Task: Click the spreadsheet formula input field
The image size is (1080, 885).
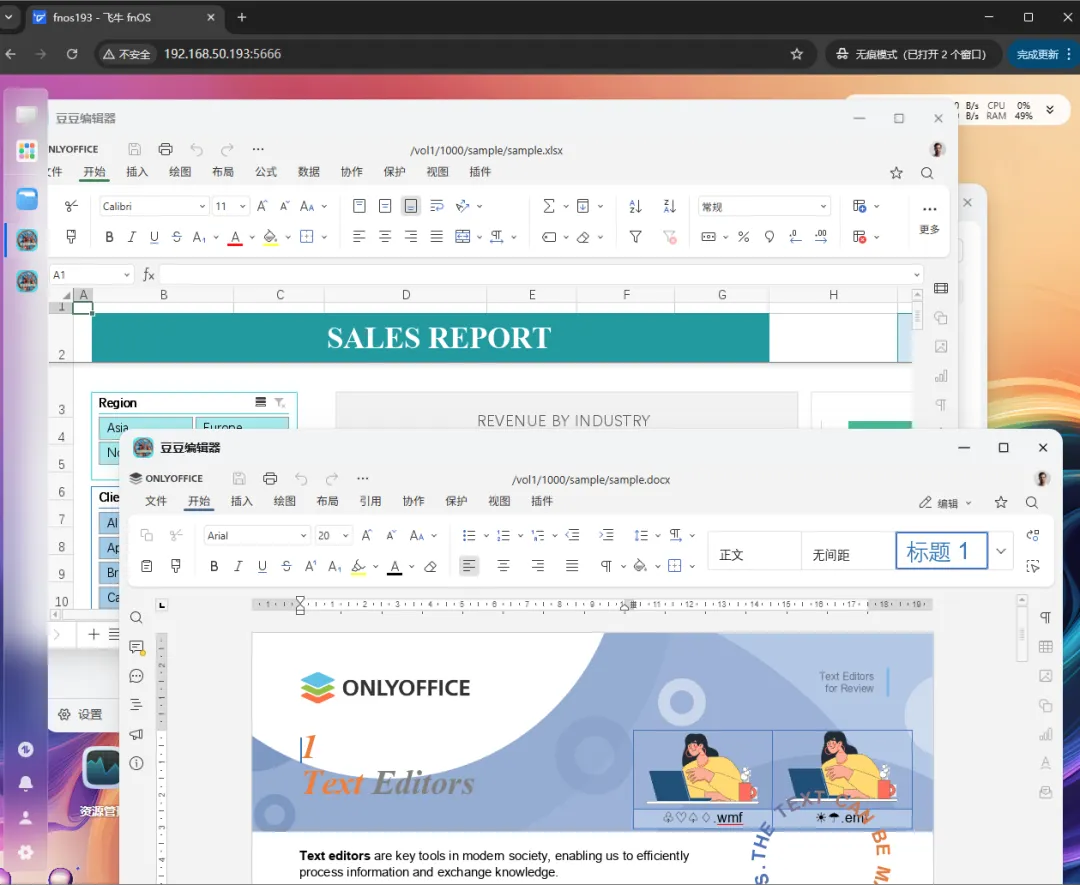Action: coord(535,275)
